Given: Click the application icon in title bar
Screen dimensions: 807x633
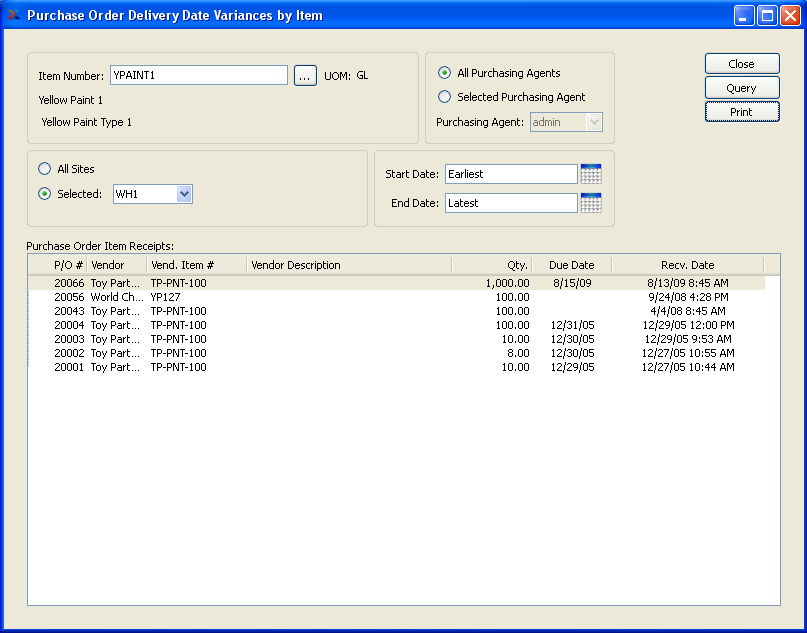Looking at the screenshot, I should pos(13,15).
